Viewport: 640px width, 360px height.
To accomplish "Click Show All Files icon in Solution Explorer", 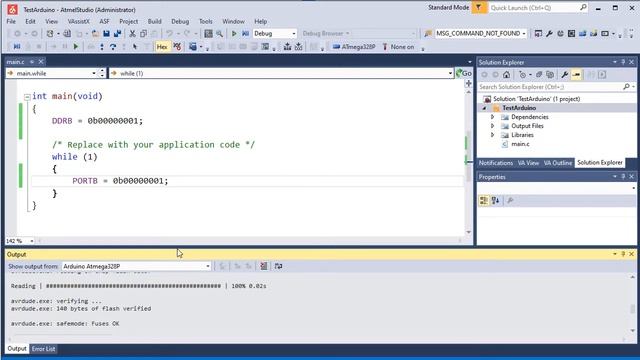I will 550,75.
